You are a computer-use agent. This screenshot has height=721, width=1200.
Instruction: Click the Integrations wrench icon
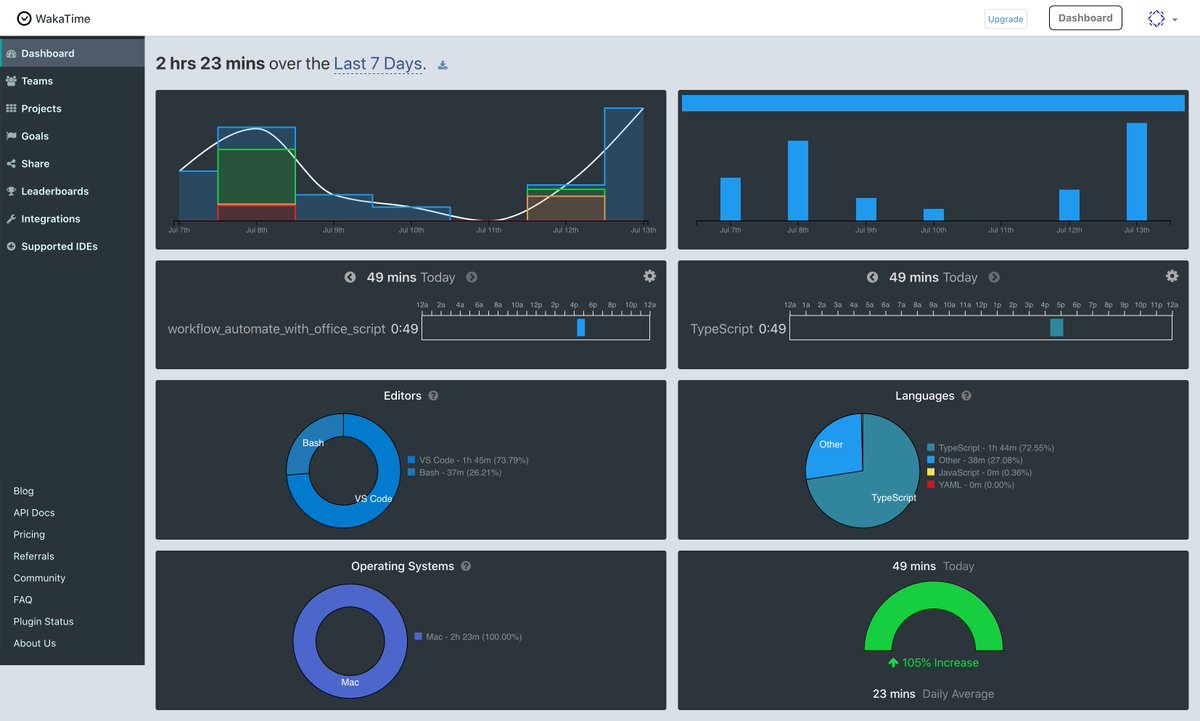click(x=11, y=218)
